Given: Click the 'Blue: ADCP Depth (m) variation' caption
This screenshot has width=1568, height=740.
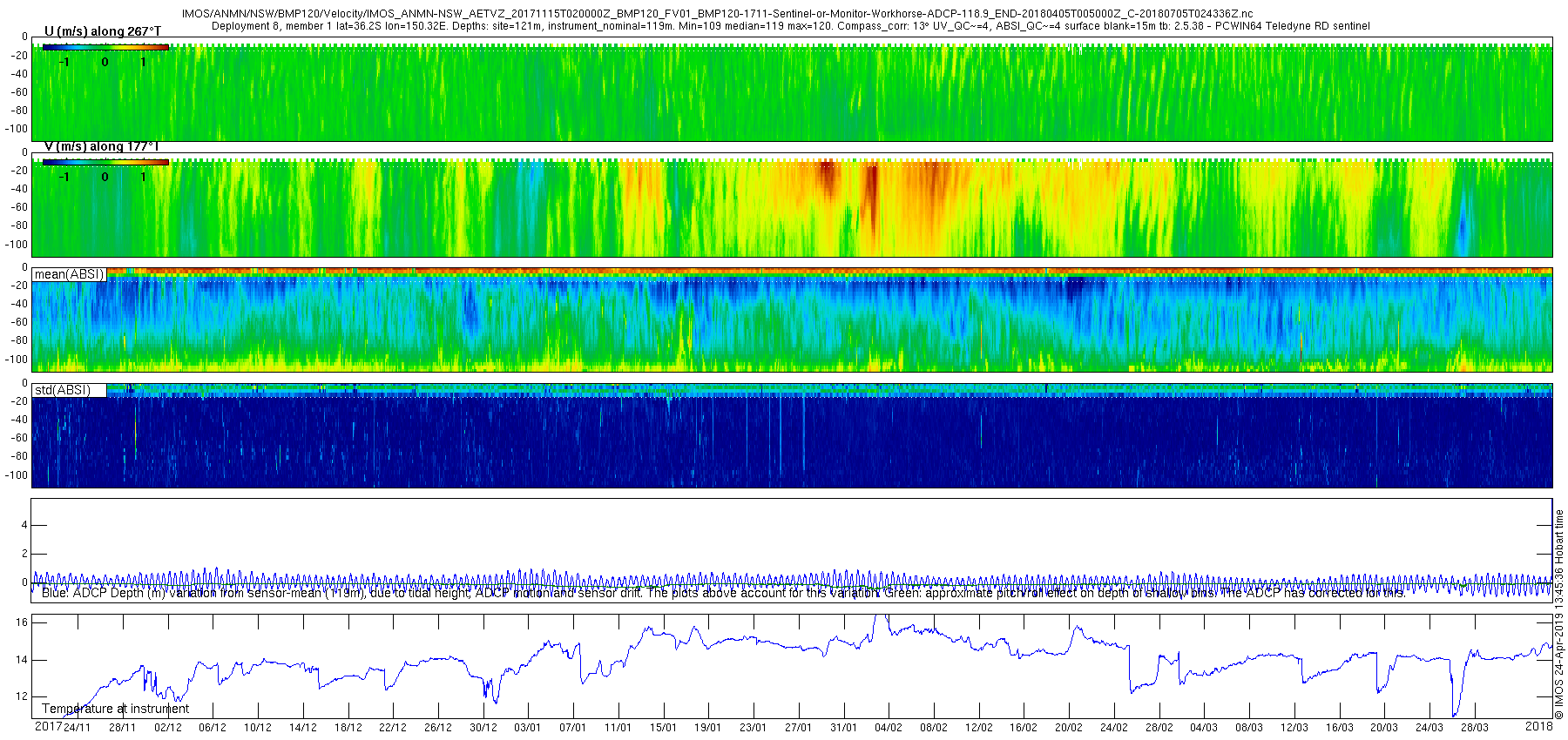Looking at the screenshot, I should (723, 593).
